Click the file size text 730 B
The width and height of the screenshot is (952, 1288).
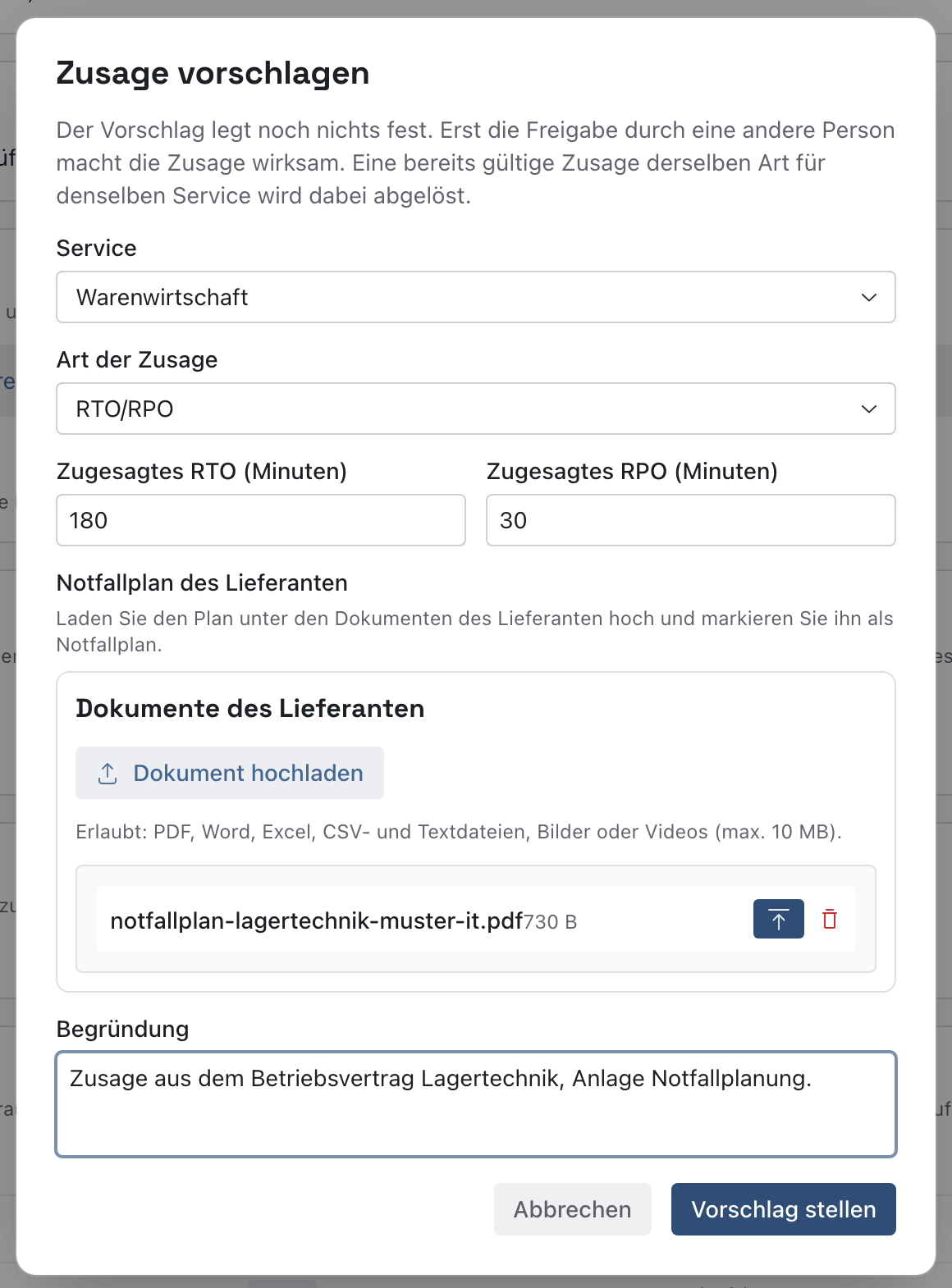[x=551, y=922]
